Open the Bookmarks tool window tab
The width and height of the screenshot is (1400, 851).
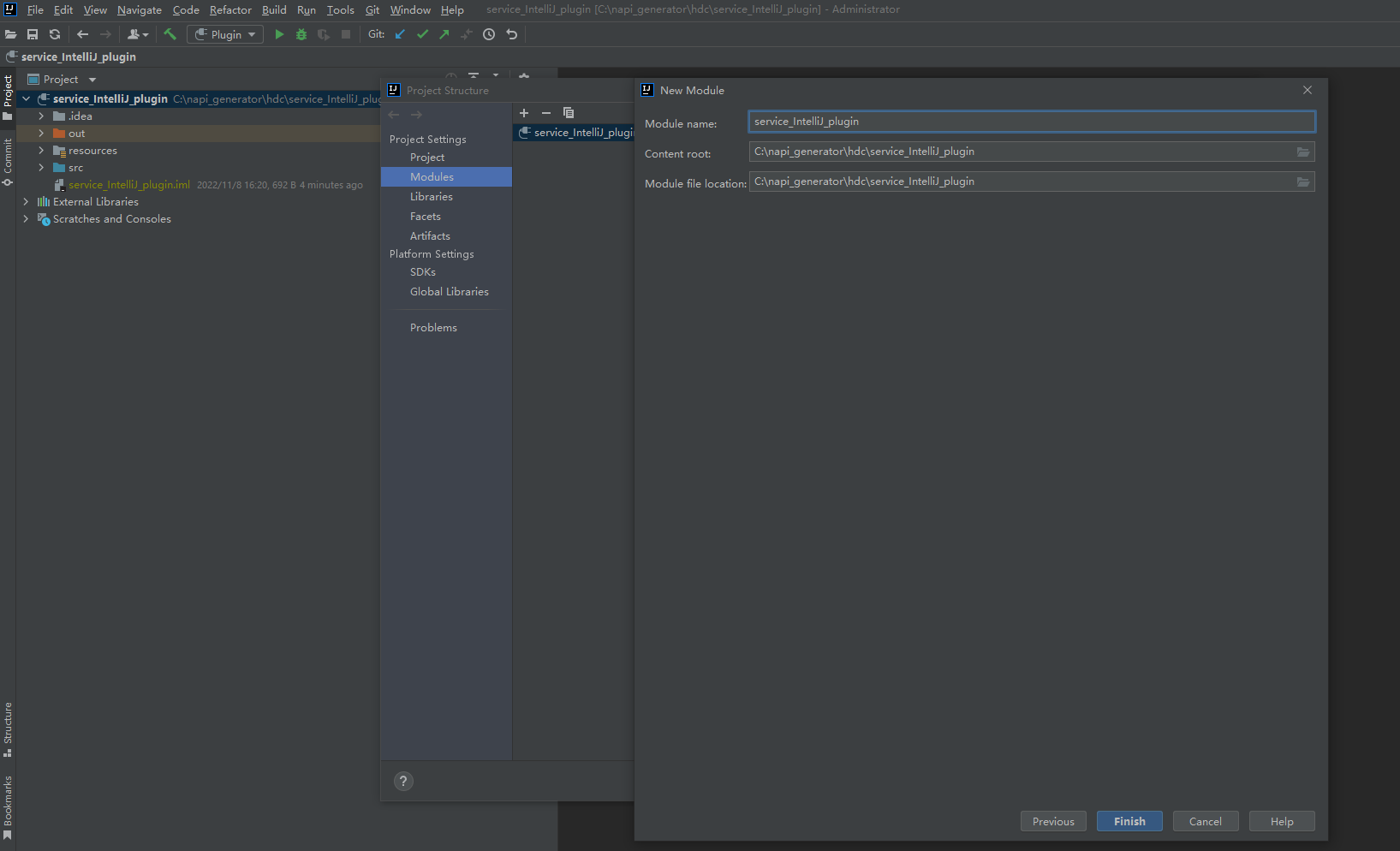(8, 806)
